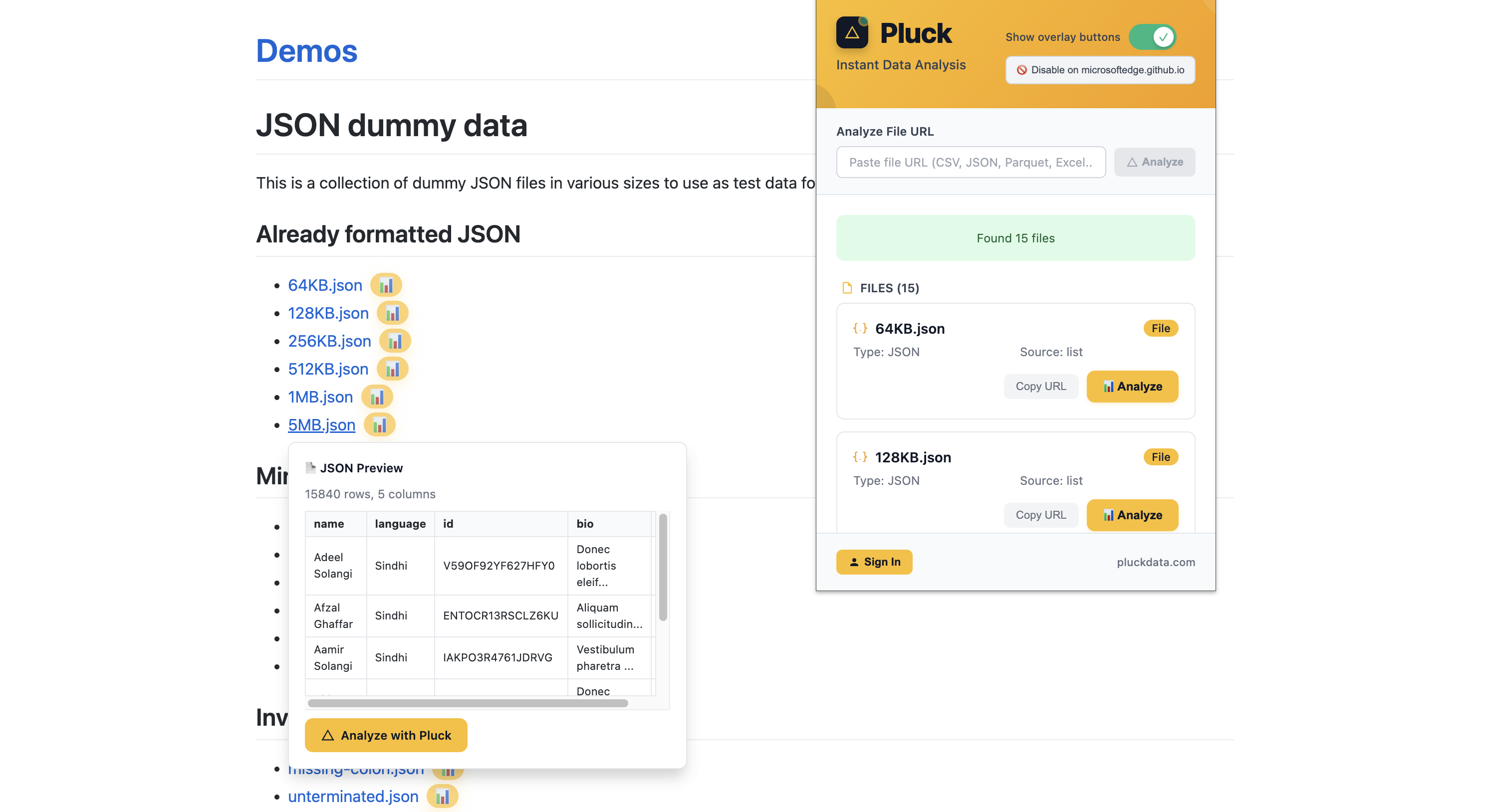The image size is (1491, 812).
Task: Click the preview table vertical scrollbar
Action: click(663, 567)
